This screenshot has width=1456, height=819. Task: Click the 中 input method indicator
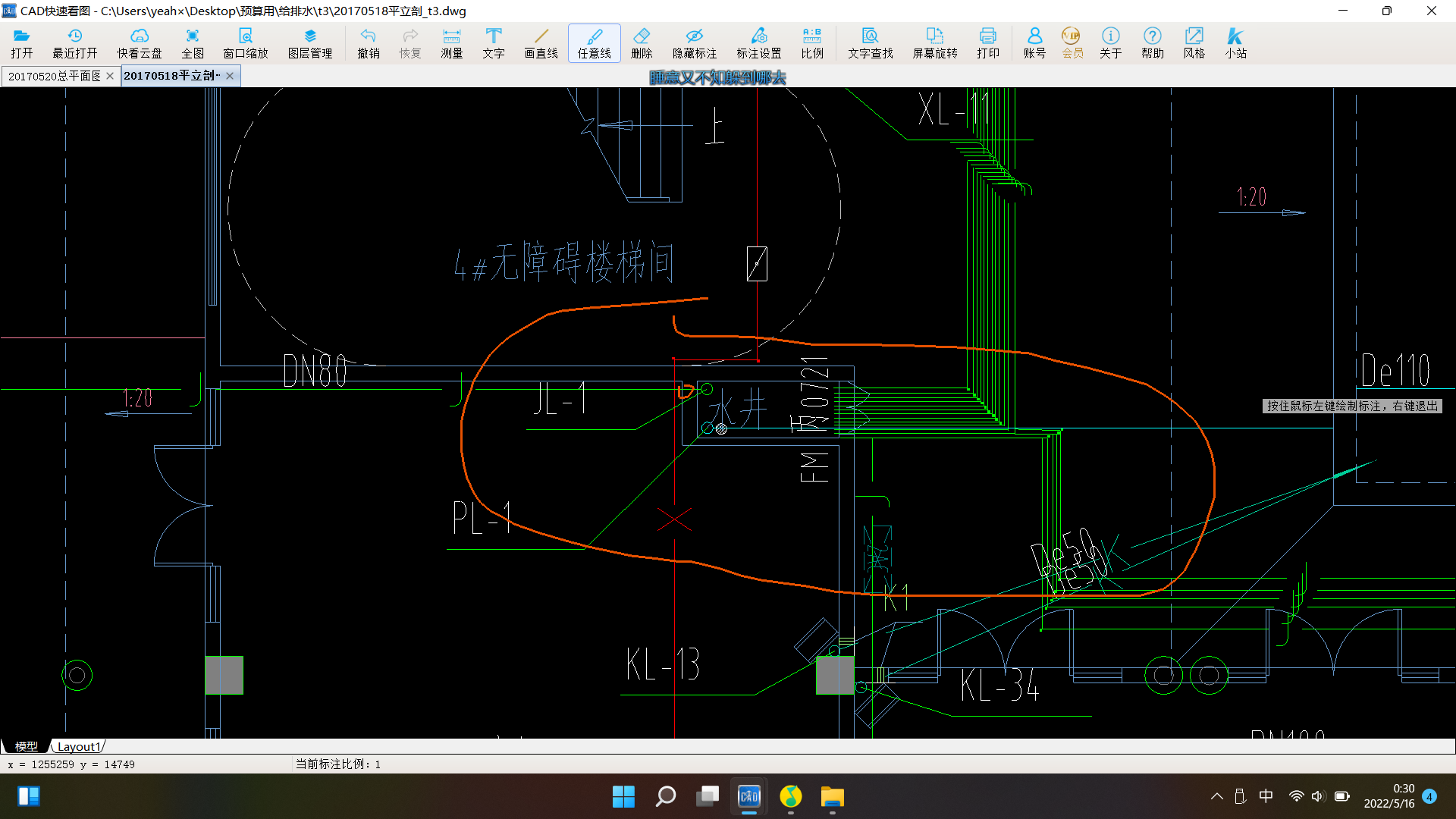[1266, 796]
